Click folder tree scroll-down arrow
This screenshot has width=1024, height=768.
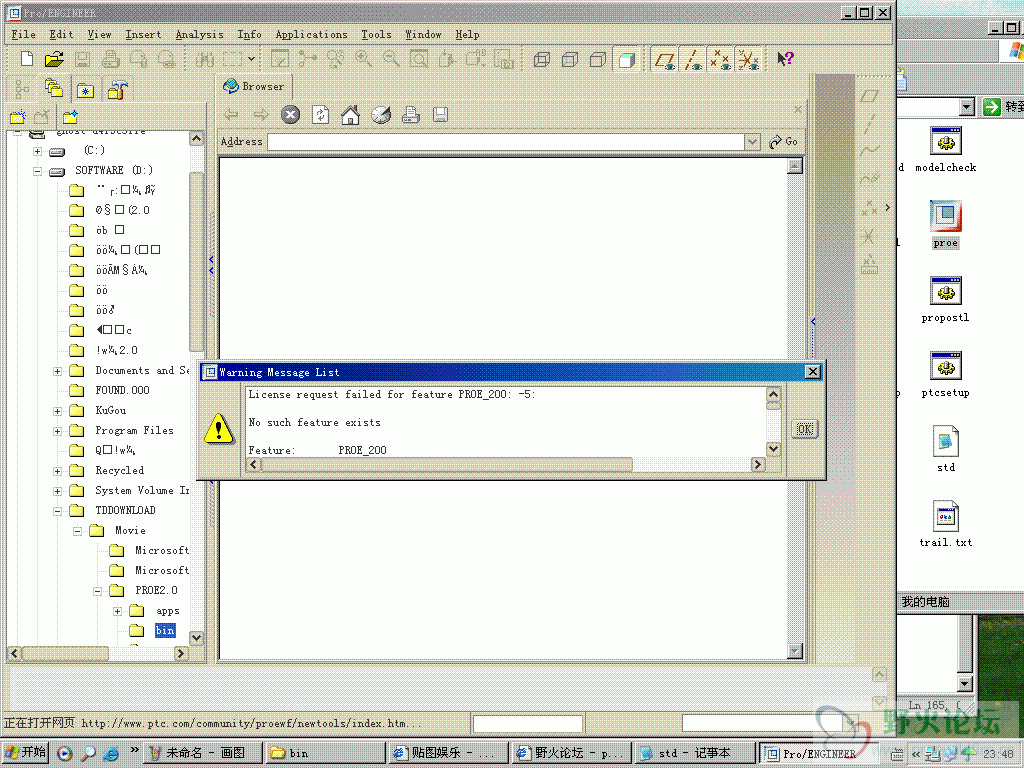click(196, 638)
